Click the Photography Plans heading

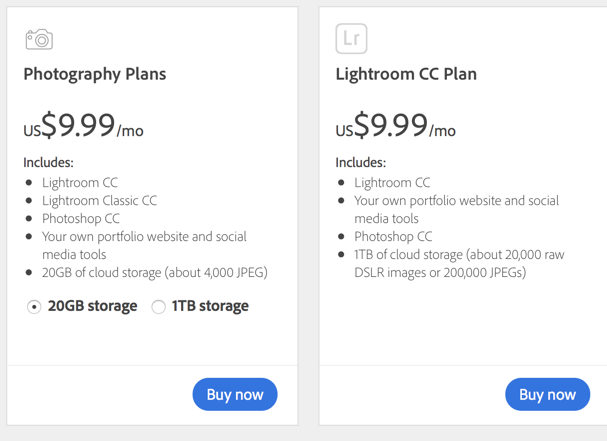[x=95, y=74]
